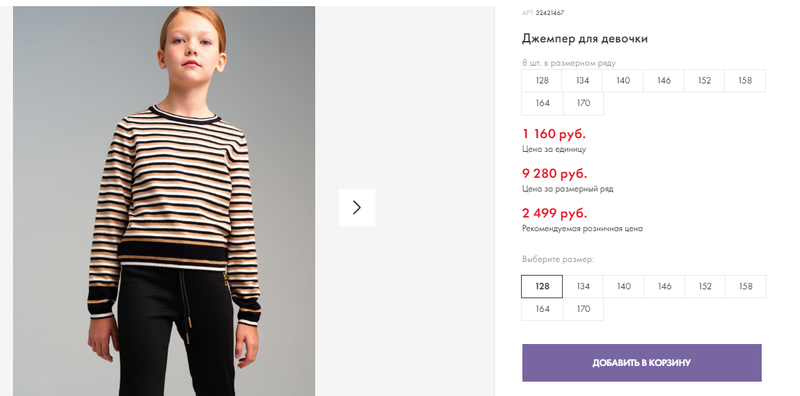Viewport: 800px width, 396px height.
Task: Choose size 152 in size selector
Action: (x=705, y=286)
